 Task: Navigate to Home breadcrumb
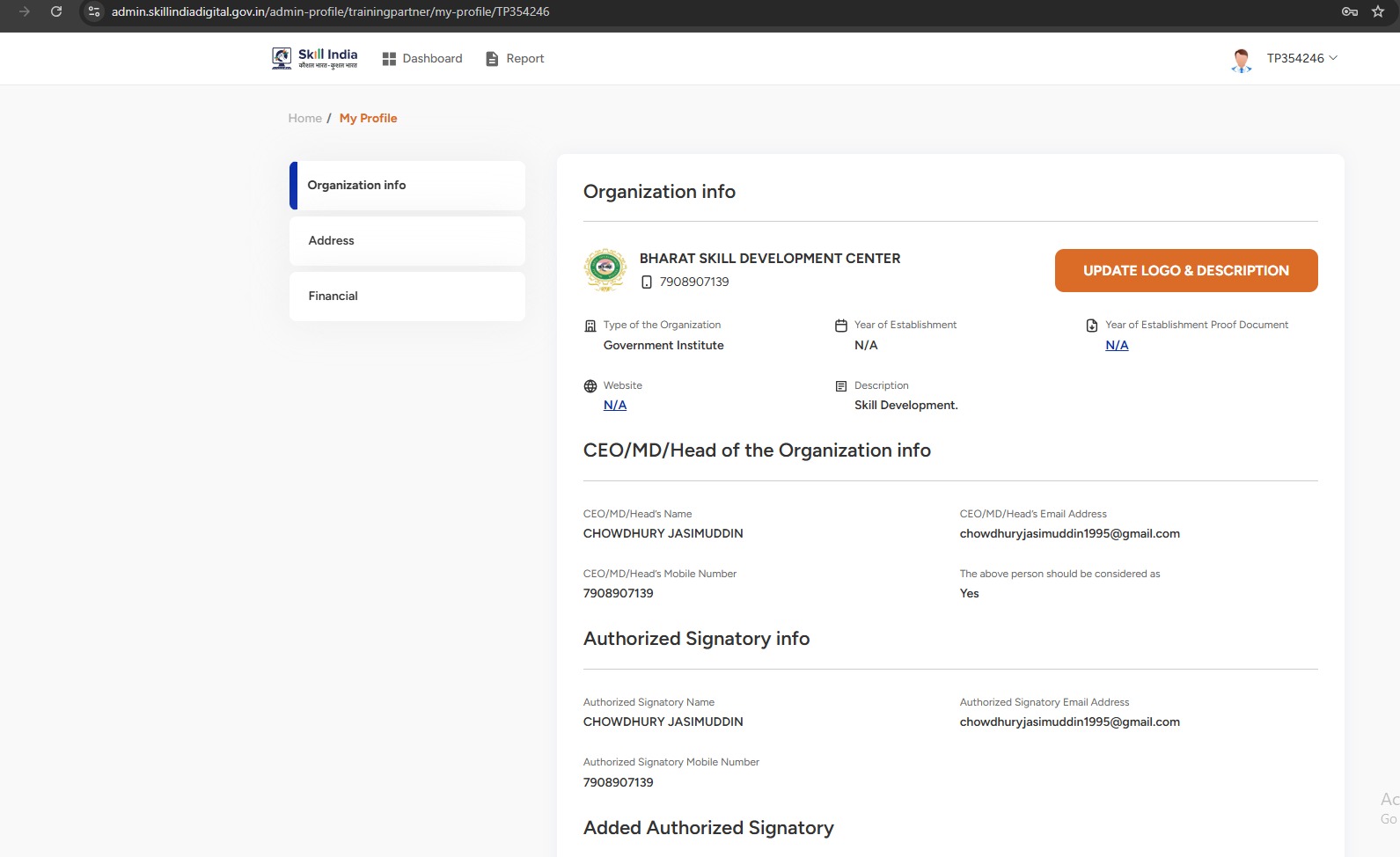304,118
